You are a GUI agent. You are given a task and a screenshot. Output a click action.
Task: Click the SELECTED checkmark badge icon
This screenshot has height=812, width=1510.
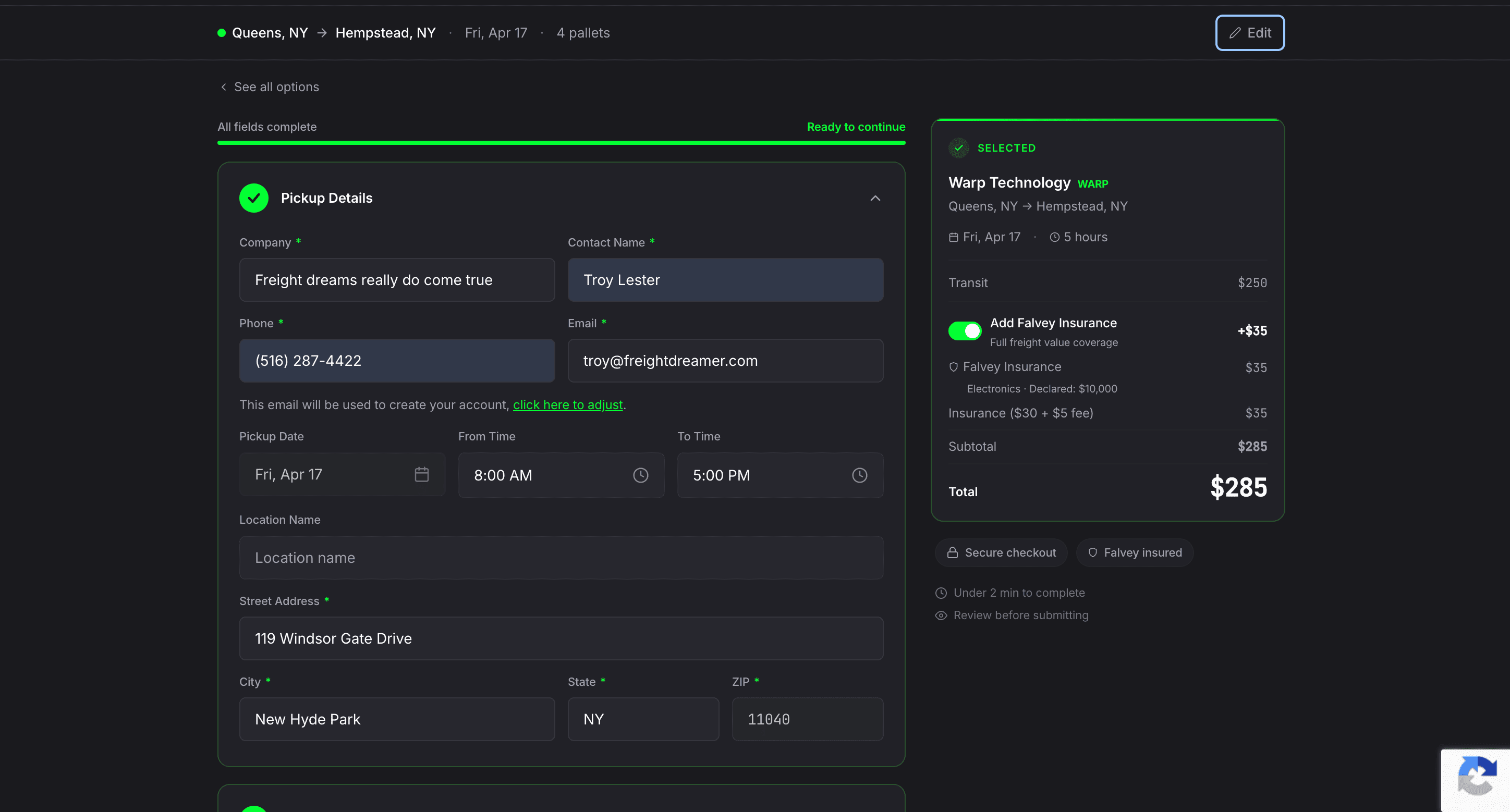958,147
